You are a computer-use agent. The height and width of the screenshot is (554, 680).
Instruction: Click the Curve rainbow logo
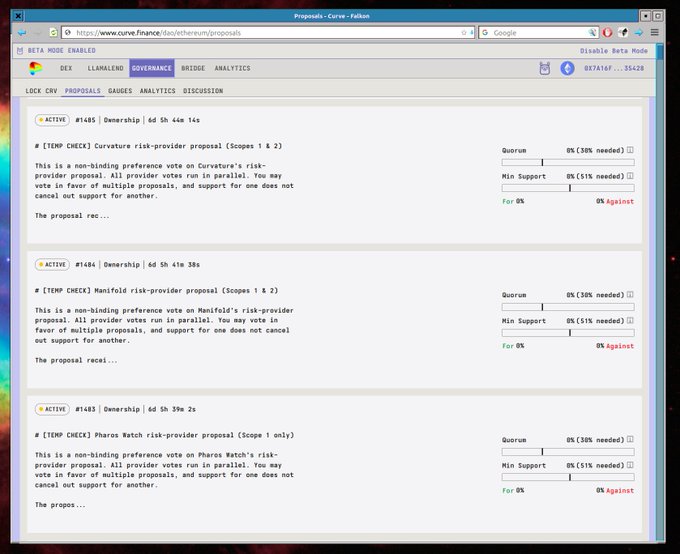click(36, 68)
